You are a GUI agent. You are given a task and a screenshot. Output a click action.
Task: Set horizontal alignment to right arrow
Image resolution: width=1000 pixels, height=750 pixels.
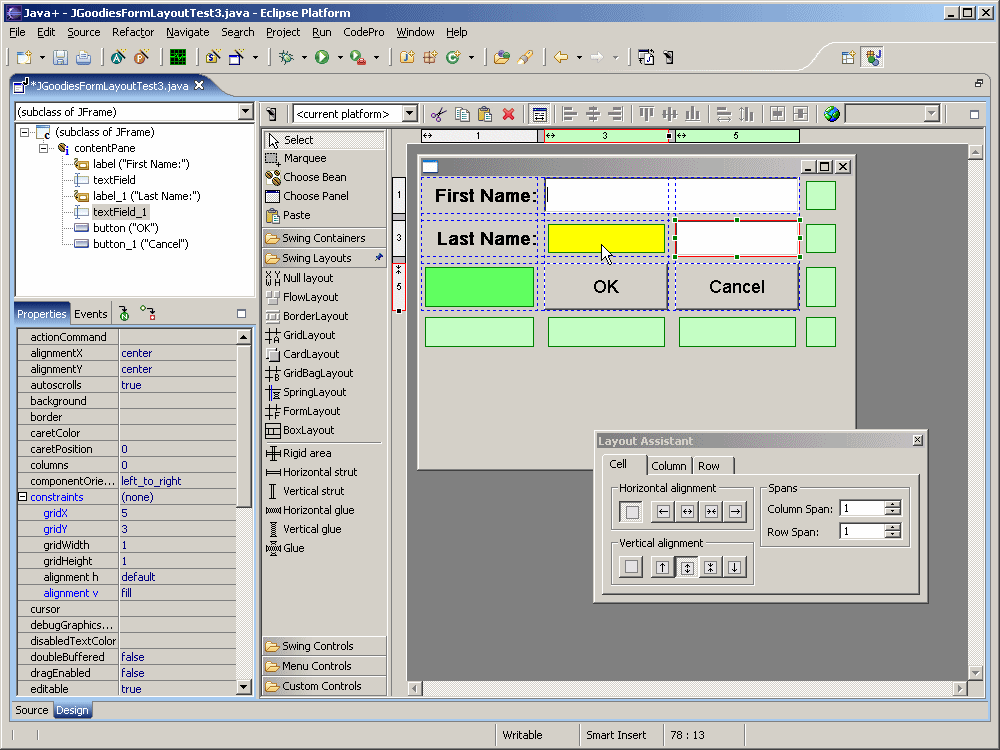pyautogui.click(x=735, y=511)
